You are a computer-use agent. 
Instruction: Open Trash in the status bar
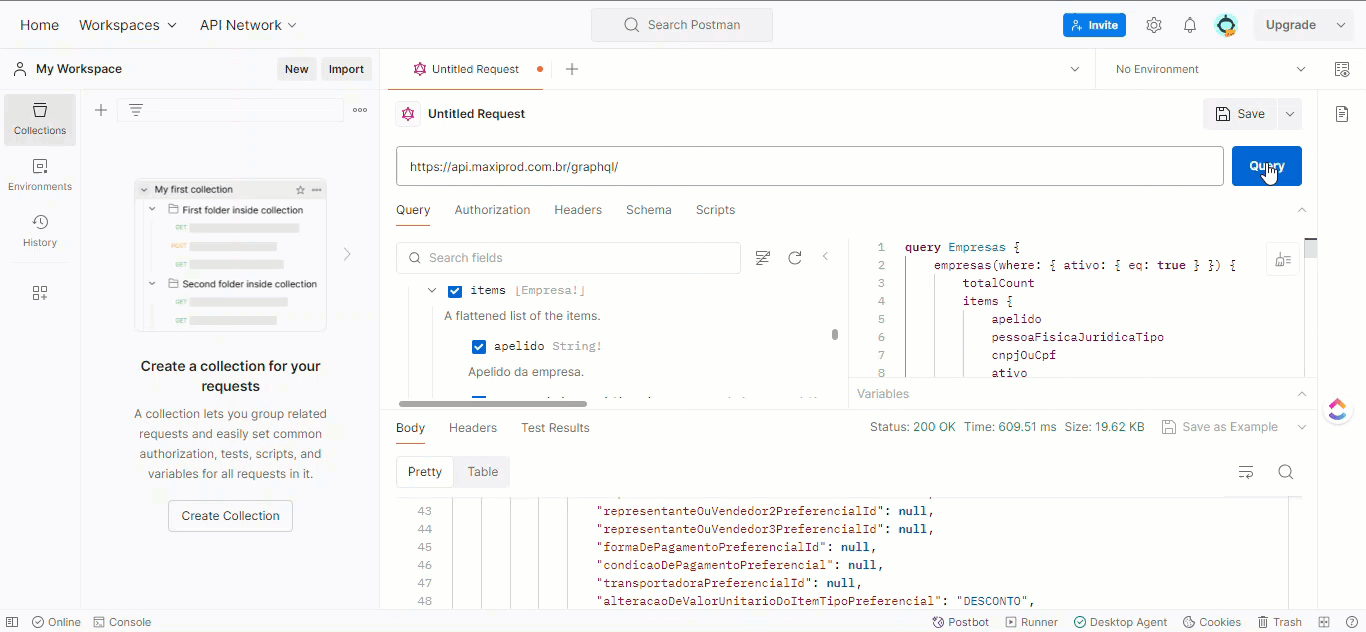pyautogui.click(x=1280, y=622)
